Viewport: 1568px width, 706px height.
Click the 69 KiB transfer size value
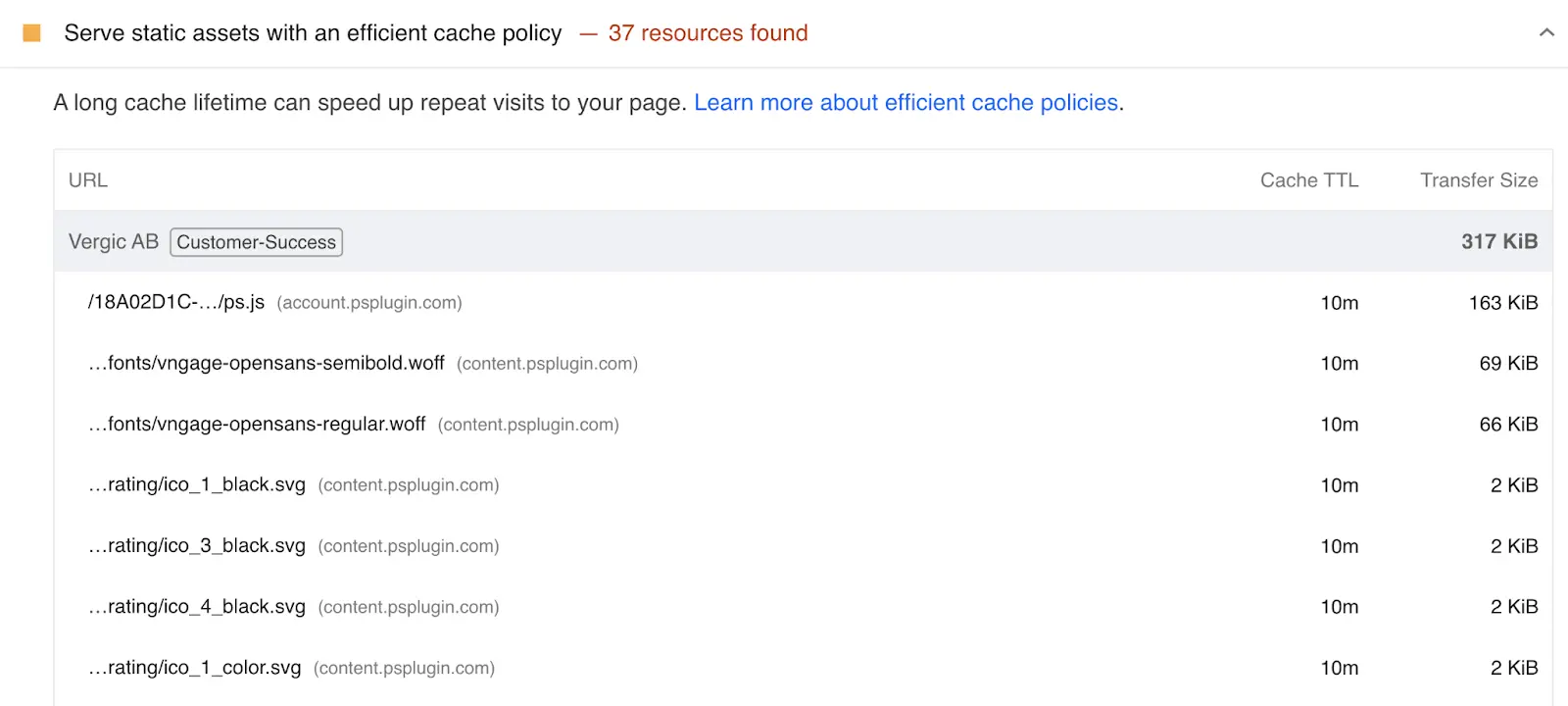1509,364
